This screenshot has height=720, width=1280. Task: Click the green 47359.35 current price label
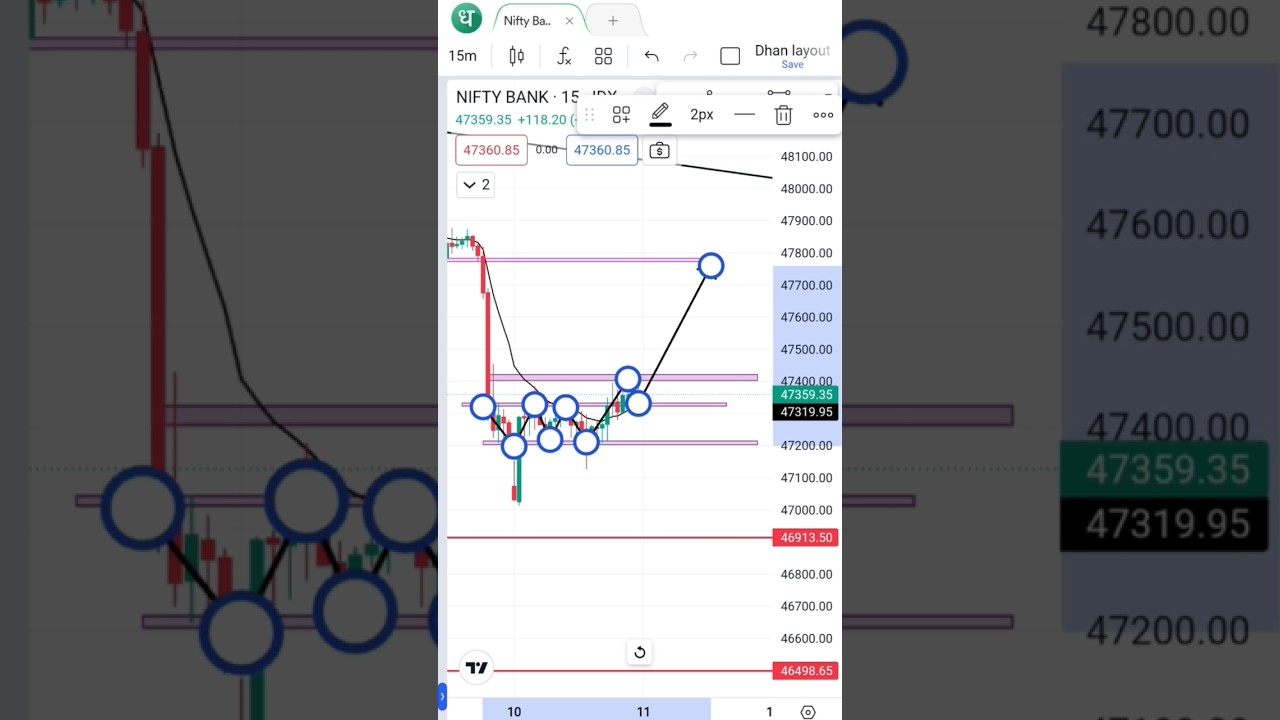click(806, 395)
